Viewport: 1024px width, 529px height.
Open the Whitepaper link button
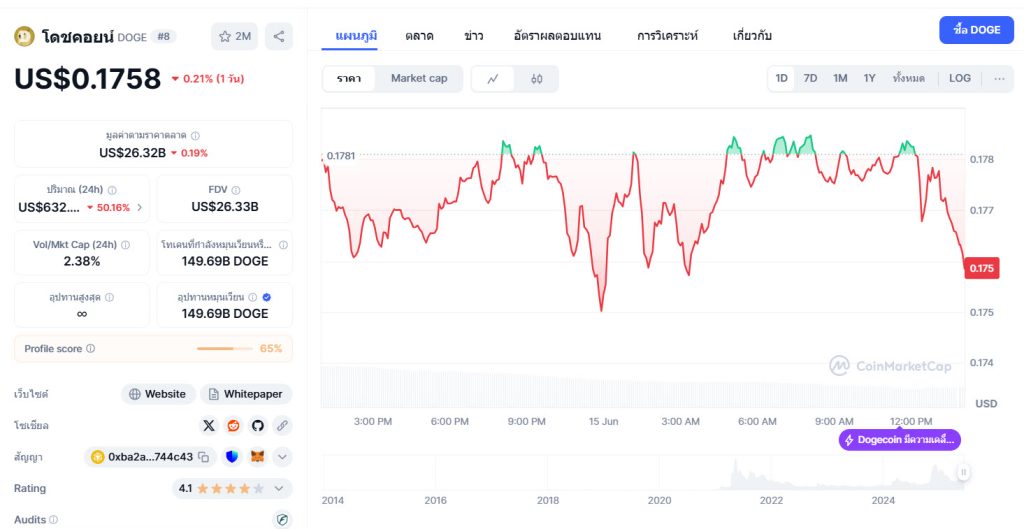246,394
